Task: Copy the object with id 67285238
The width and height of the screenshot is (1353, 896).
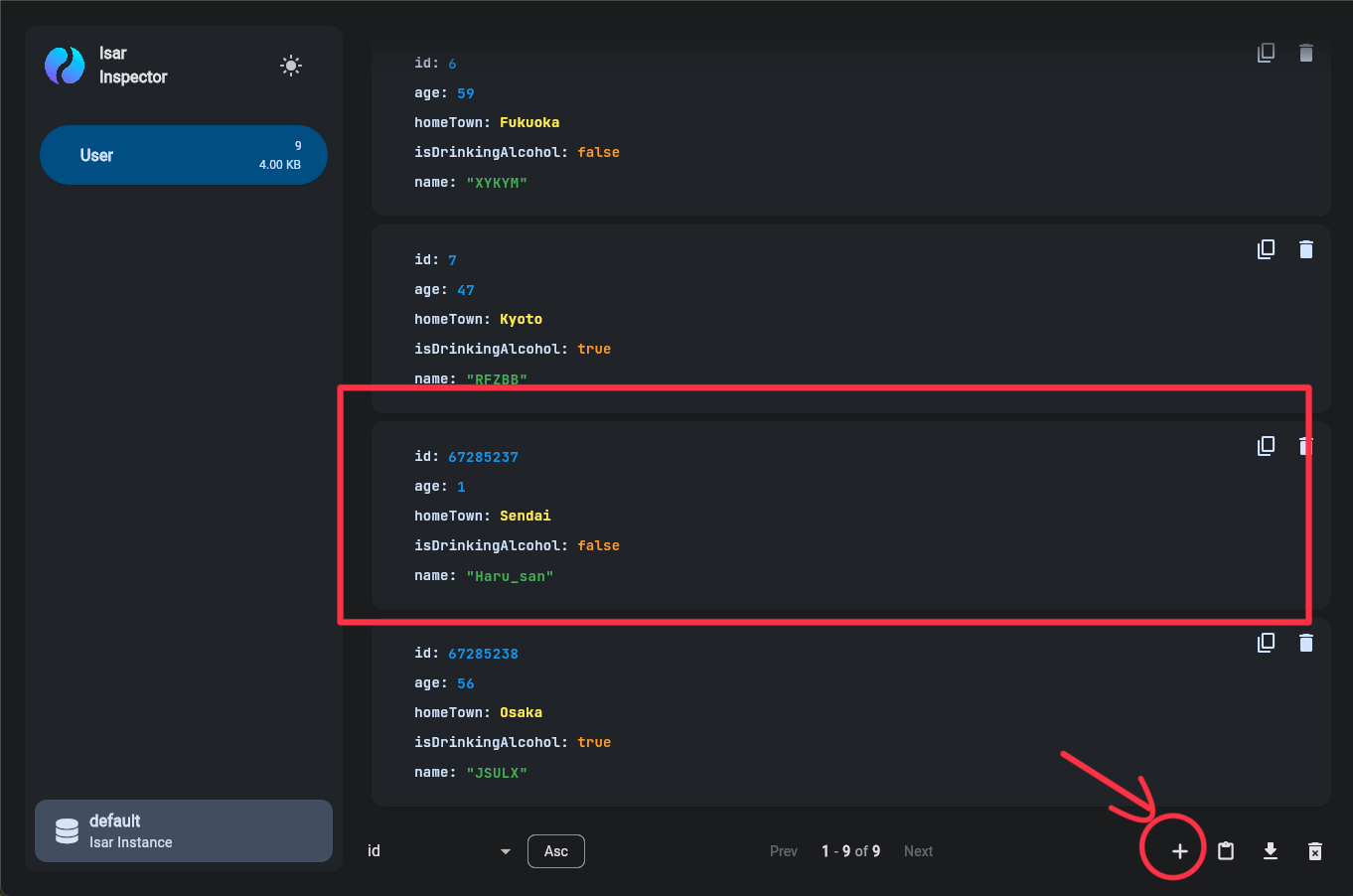Action: [x=1266, y=643]
